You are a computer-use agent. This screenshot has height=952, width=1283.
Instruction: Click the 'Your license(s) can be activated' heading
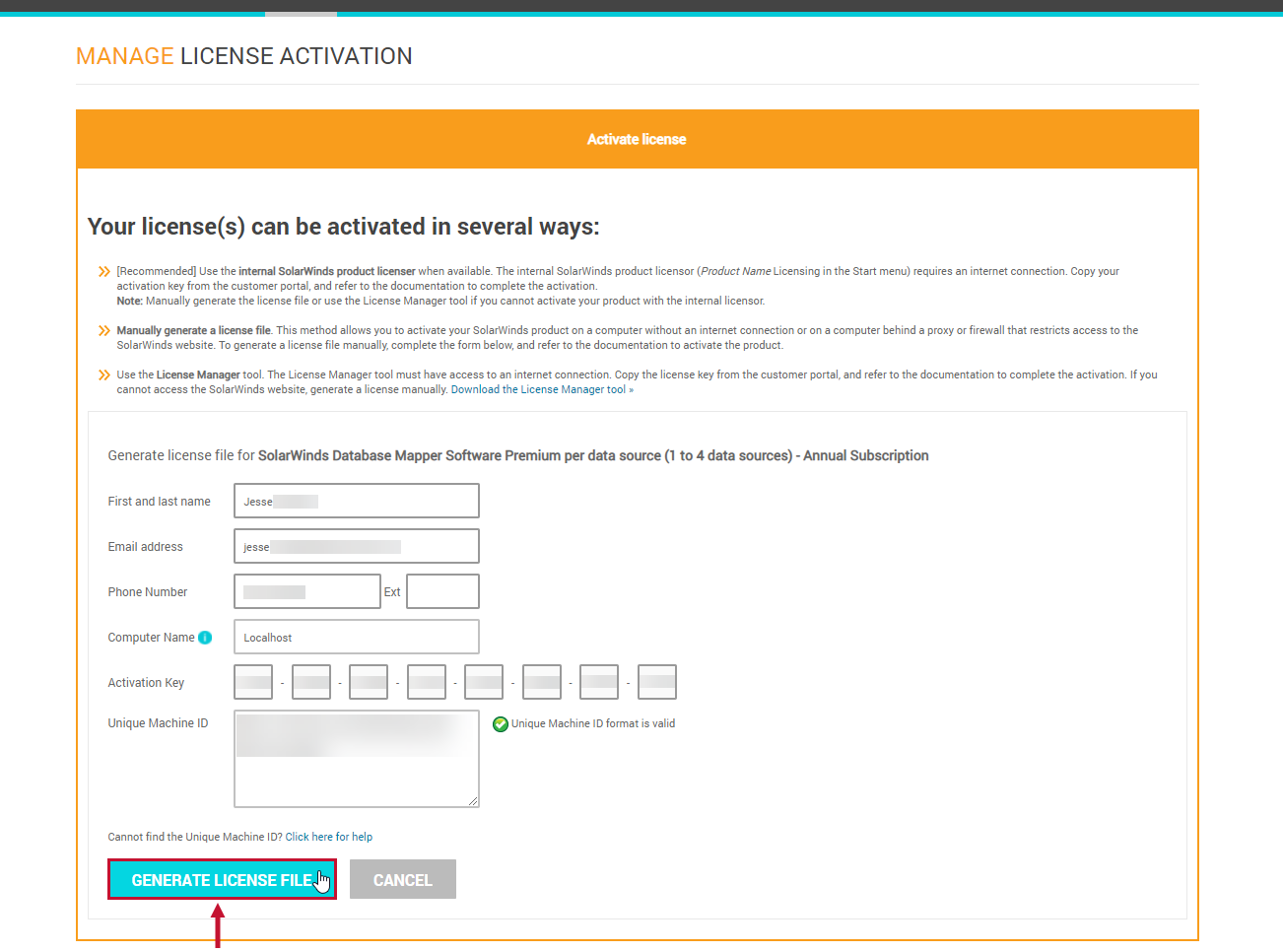coord(343,227)
